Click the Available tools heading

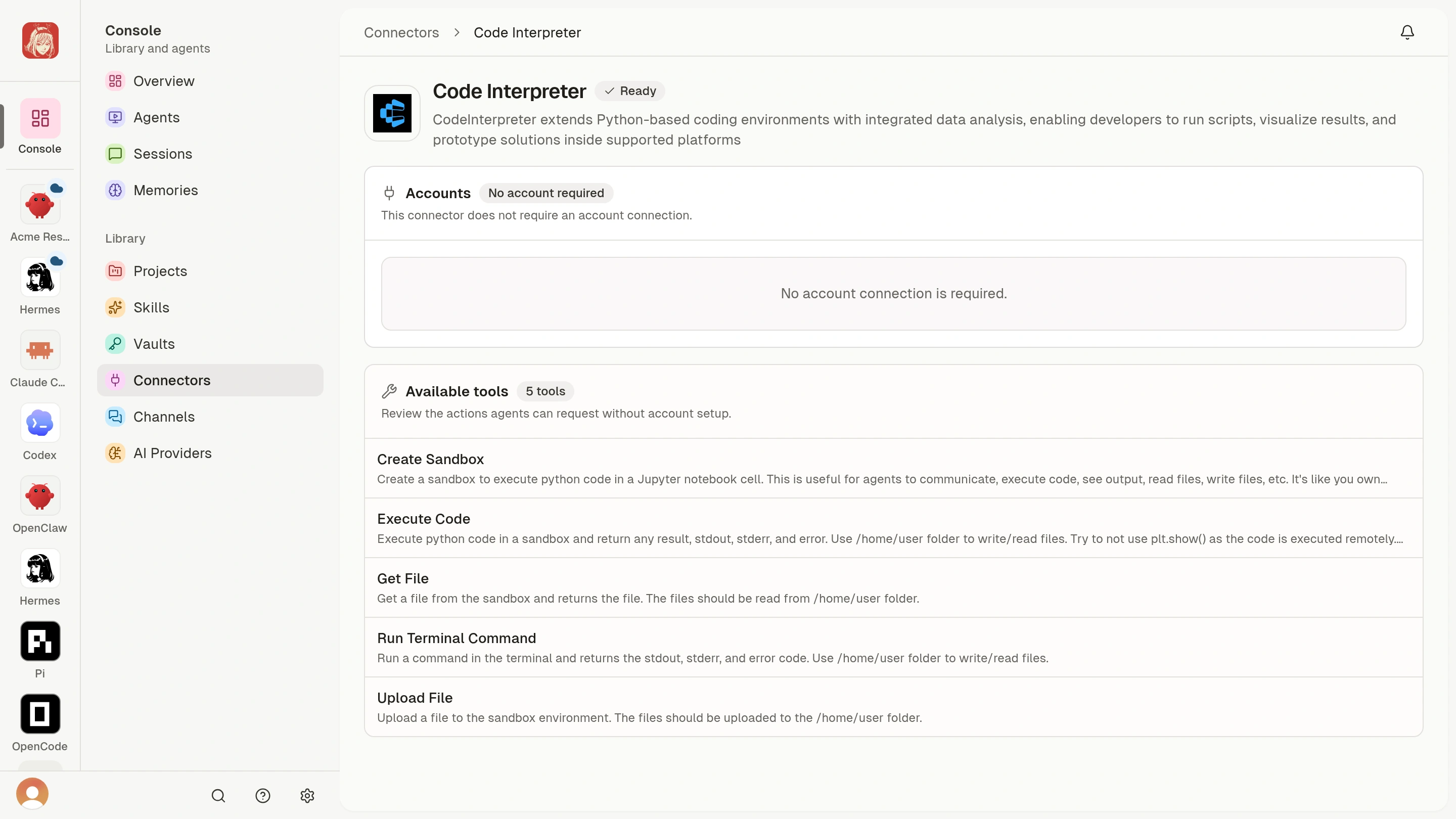click(x=457, y=391)
